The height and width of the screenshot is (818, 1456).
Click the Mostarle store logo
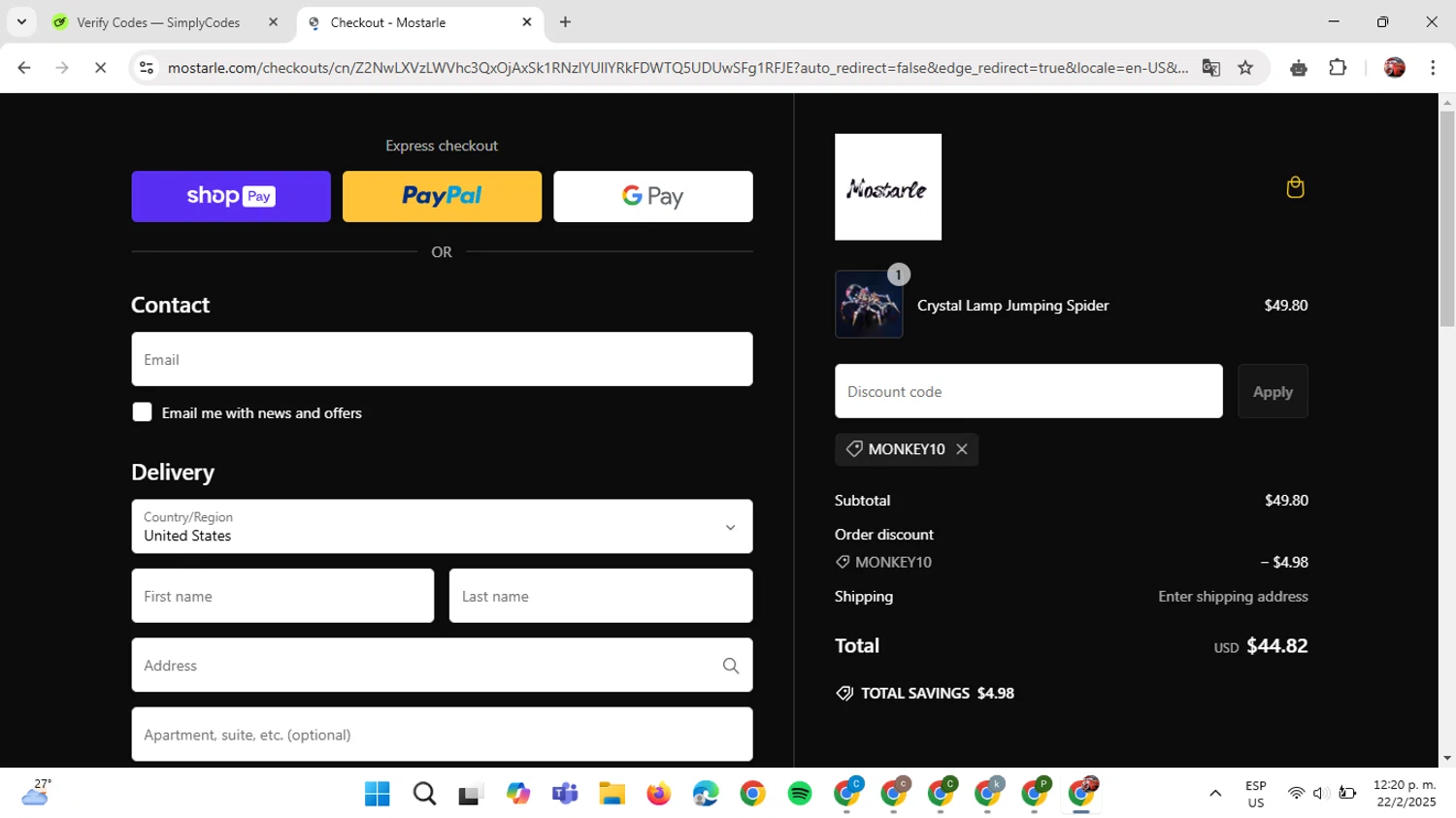click(888, 187)
